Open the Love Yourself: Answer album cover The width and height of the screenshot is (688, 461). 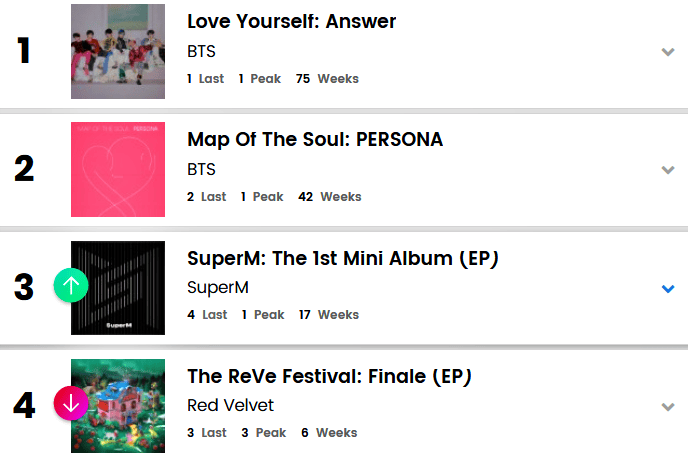pyautogui.click(x=118, y=52)
